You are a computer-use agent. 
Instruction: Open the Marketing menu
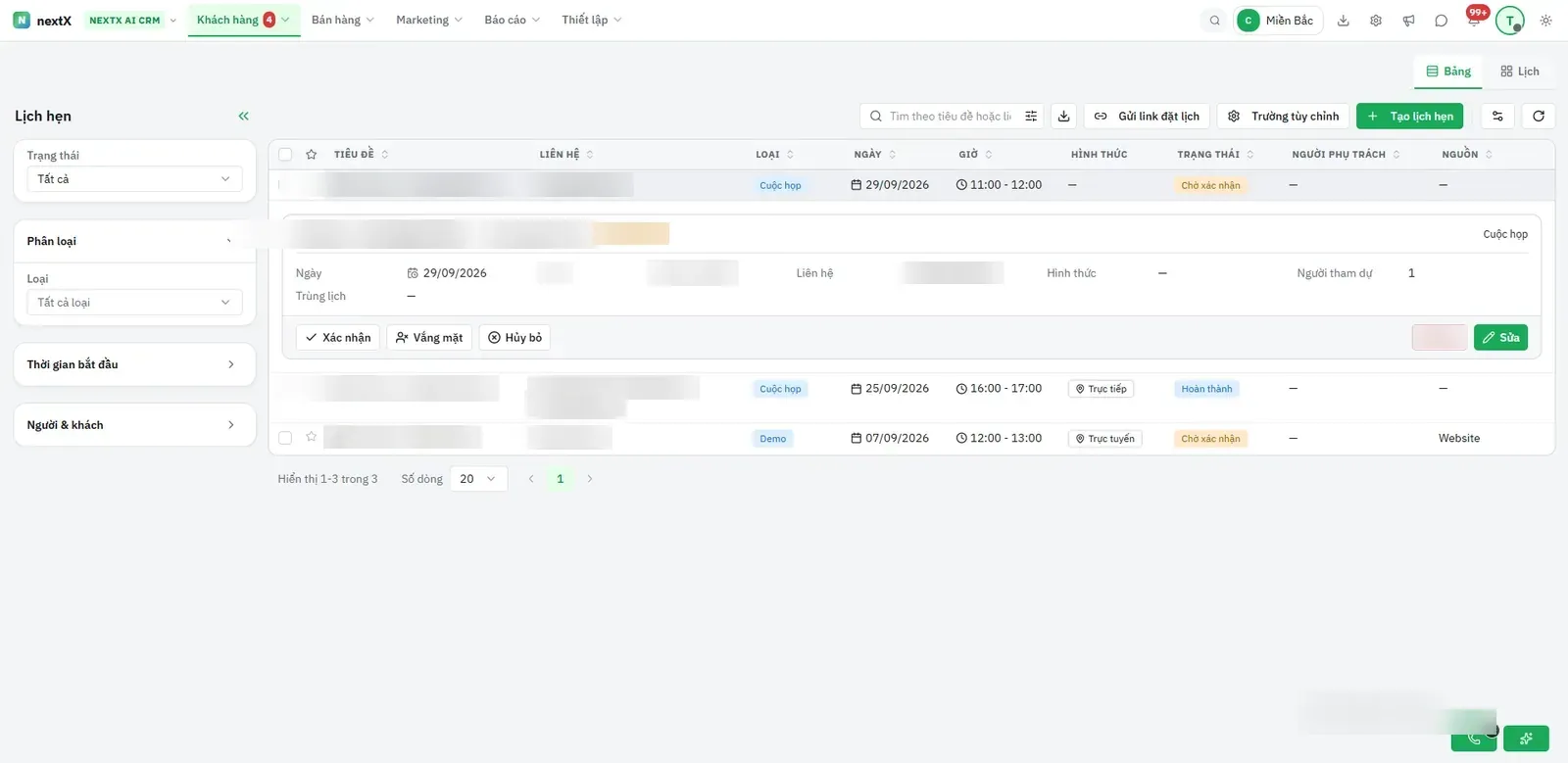(428, 20)
